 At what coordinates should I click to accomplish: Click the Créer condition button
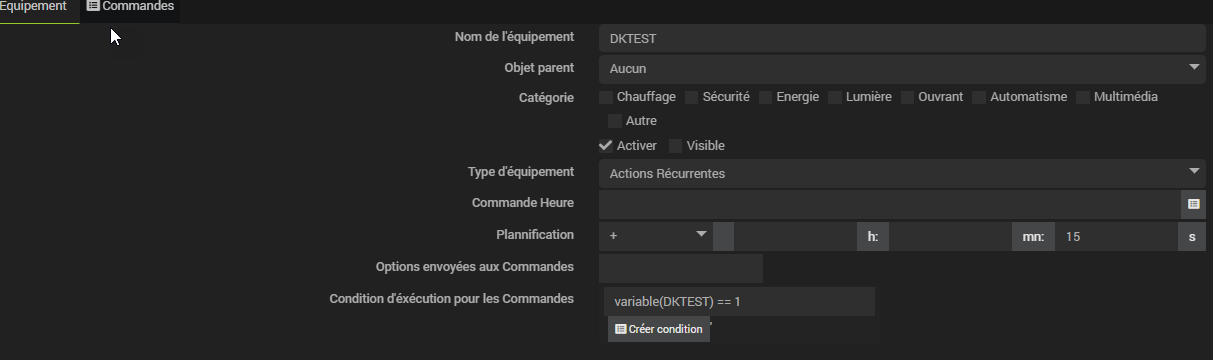(659, 329)
